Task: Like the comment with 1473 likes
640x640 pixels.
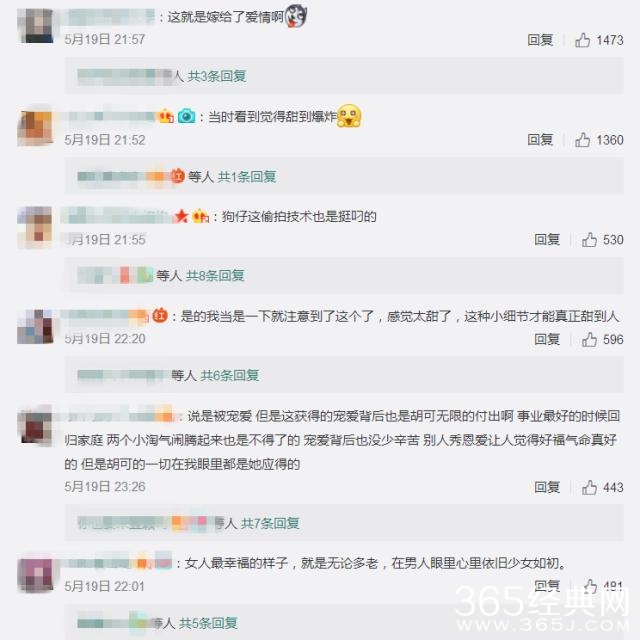Action: tap(582, 40)
